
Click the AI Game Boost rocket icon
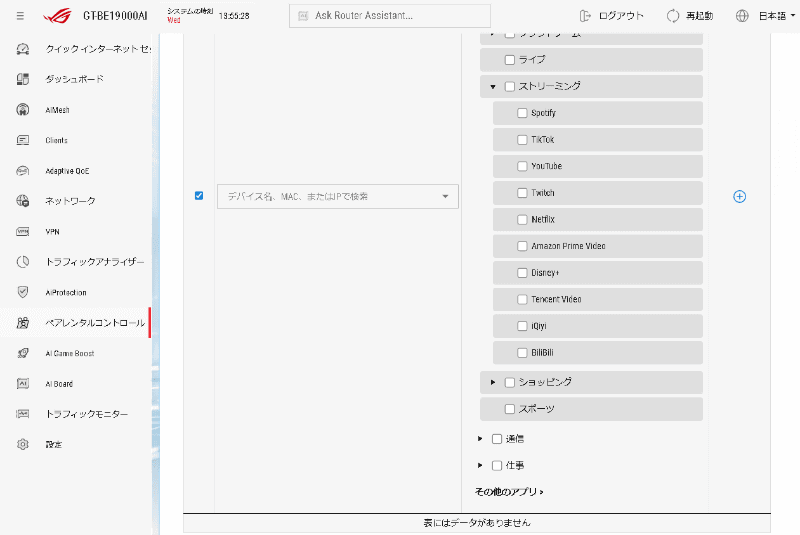tap(22, 353)
